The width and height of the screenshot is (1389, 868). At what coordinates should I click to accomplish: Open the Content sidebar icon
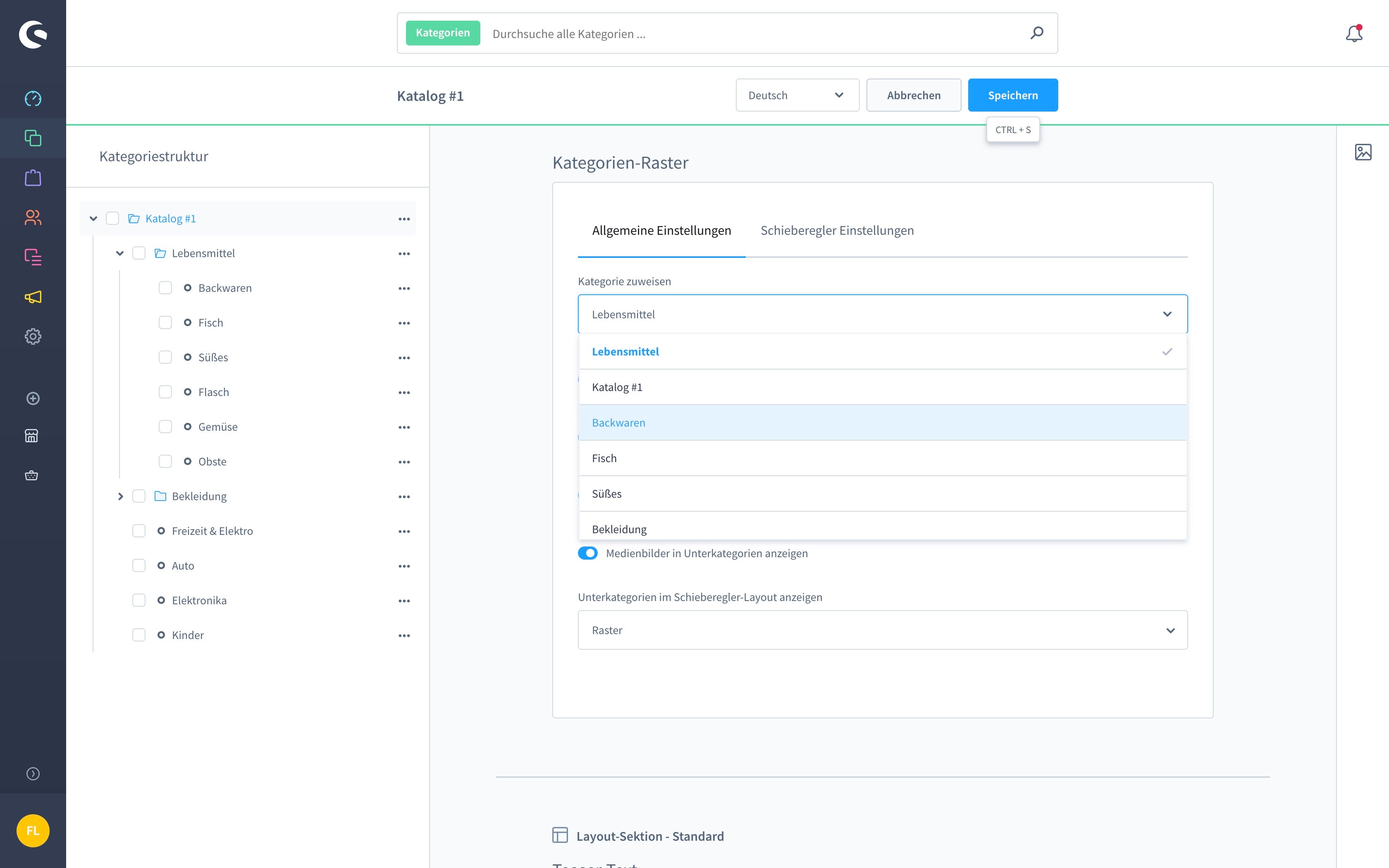coord(33,257)
